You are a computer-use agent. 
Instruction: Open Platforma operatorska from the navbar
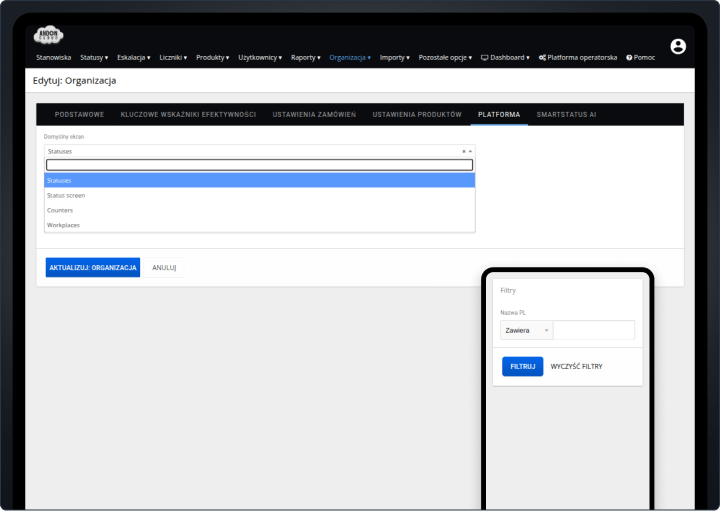[578, 57]
